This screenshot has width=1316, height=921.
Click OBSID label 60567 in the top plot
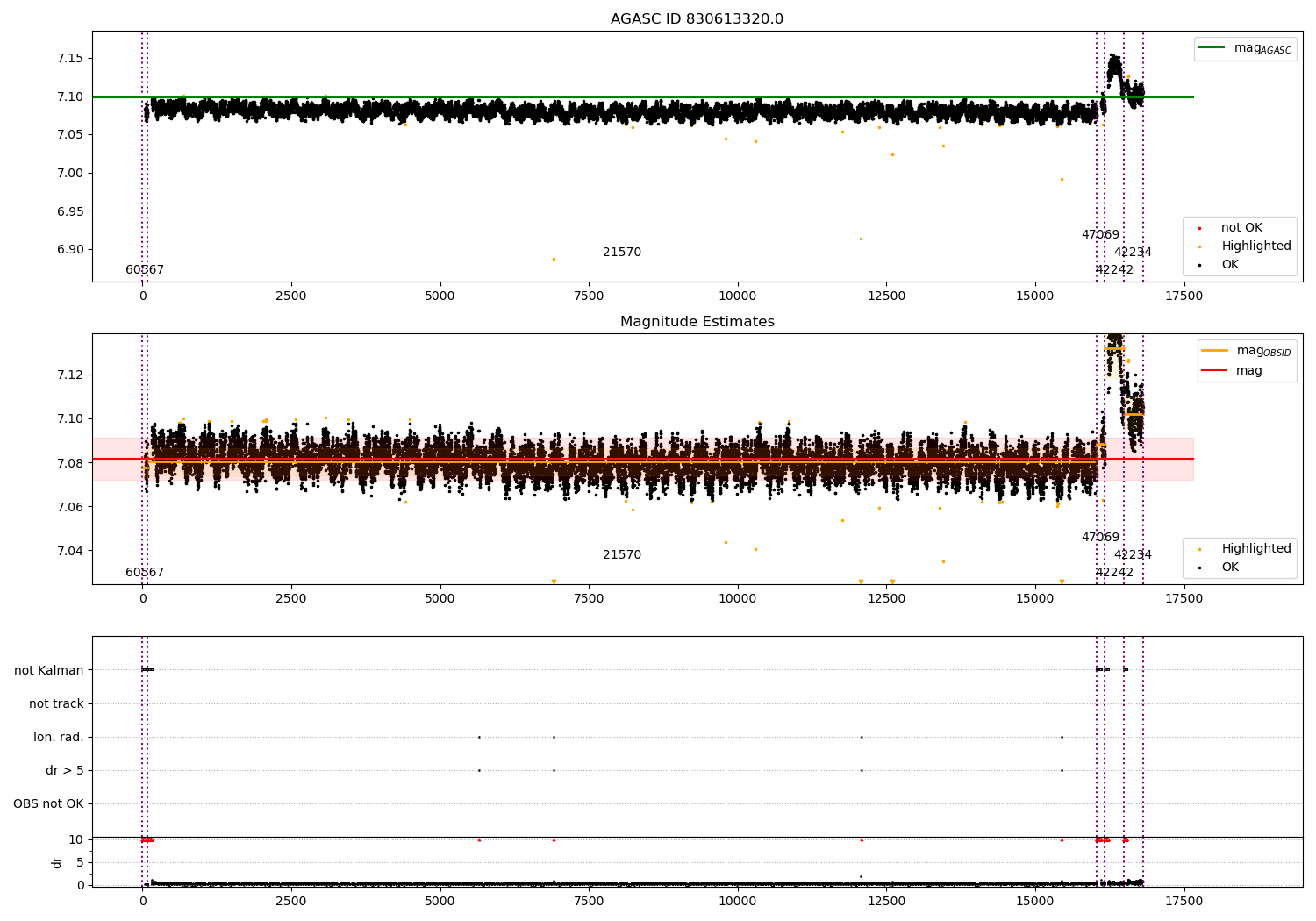145,270
